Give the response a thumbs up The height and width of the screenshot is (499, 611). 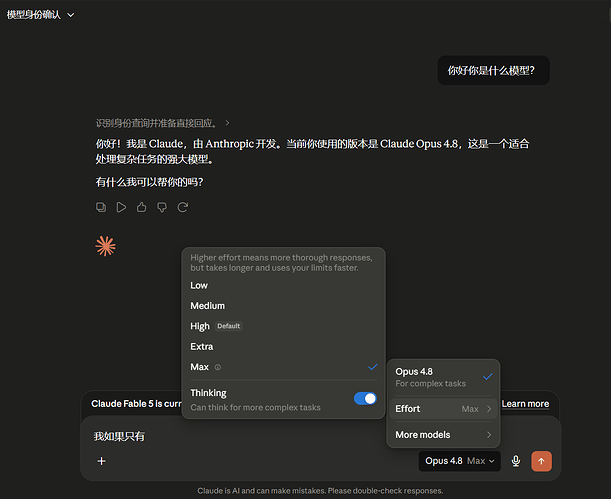click(x=141, y=207)
